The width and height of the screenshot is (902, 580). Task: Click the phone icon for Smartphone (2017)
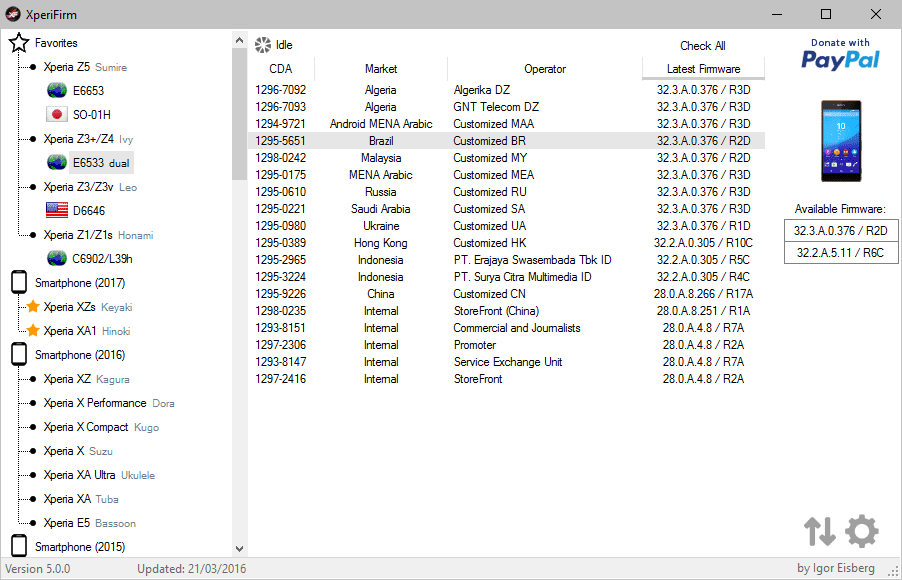click(x=19, y=283)
